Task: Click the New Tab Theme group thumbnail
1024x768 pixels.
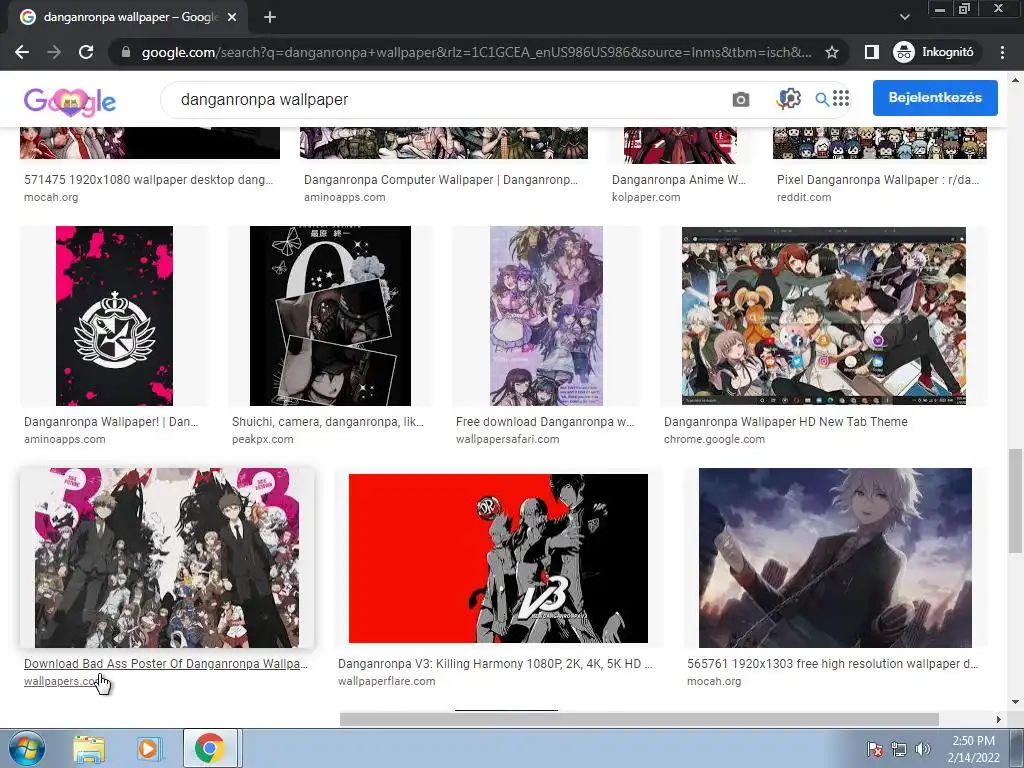Action: coord(824,316)
